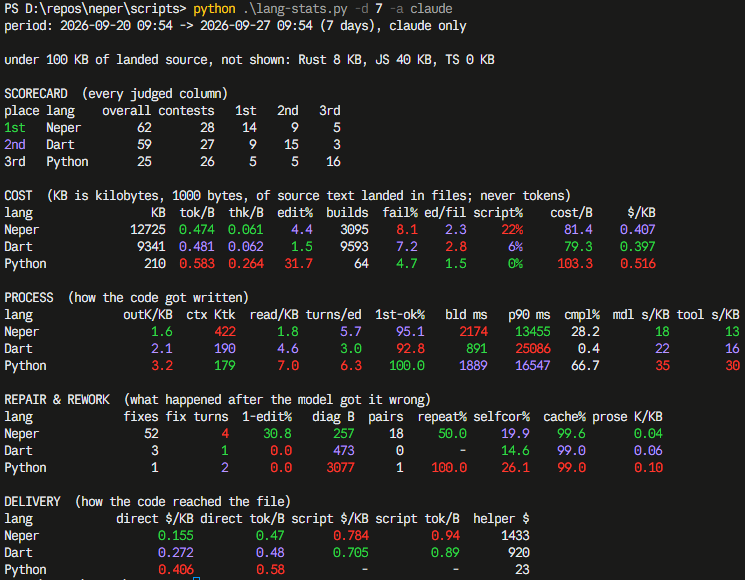Click the 'selfcor%' column header

[501, 417]
